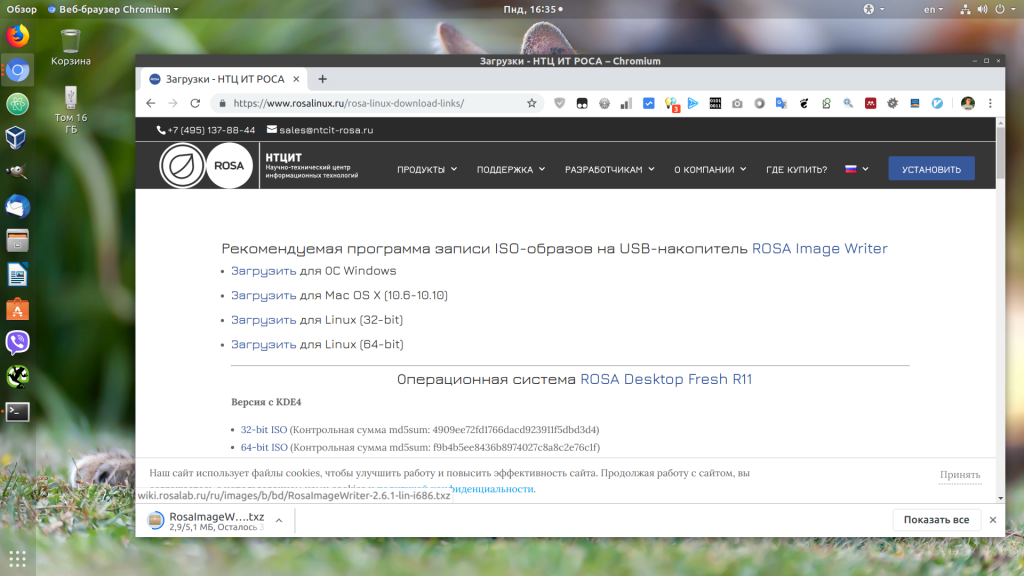Open the Russian flag language selector
This screenshot has width=1024, height=576.
point(856,169)
